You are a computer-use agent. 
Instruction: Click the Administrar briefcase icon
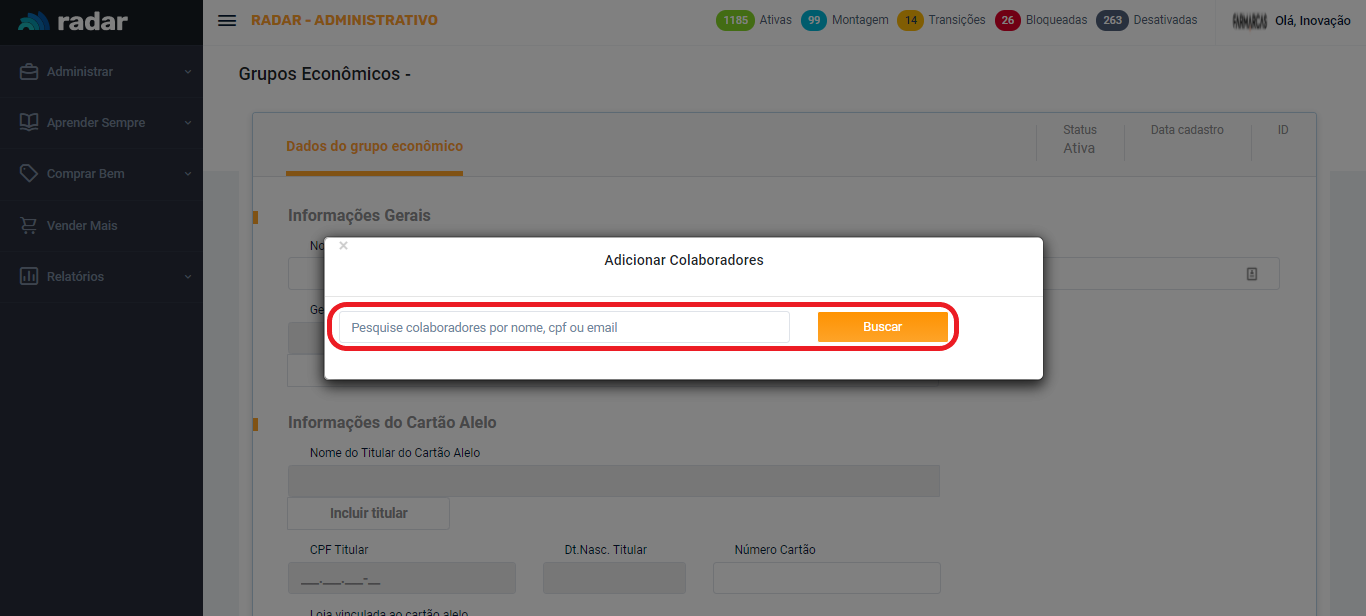coord(29,72)
